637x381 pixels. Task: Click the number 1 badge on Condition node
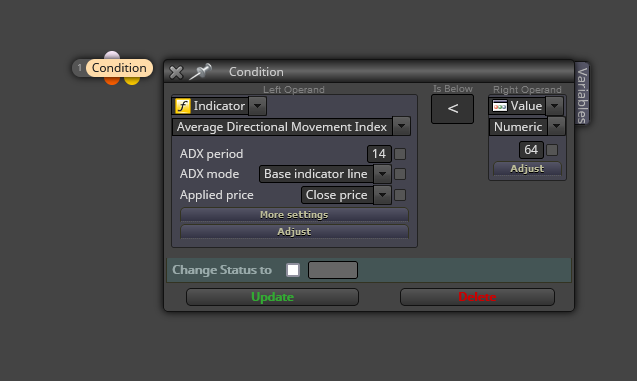pyautogui.click(x=80, y=68)
